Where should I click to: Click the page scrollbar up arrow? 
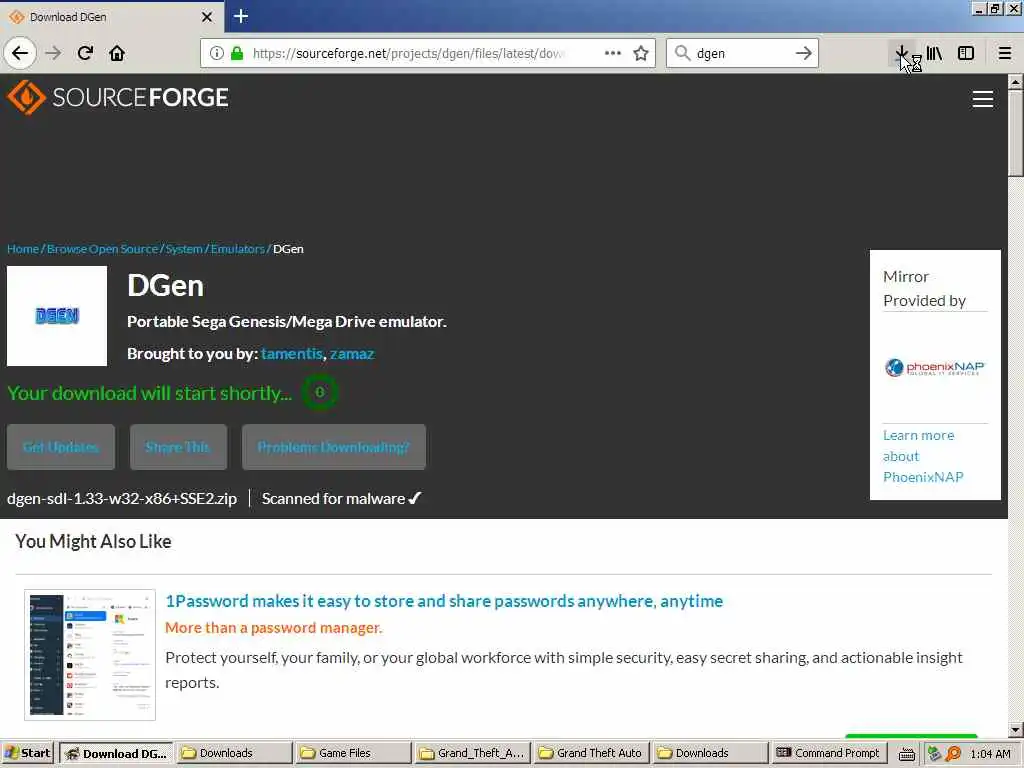click(1016, 82)
